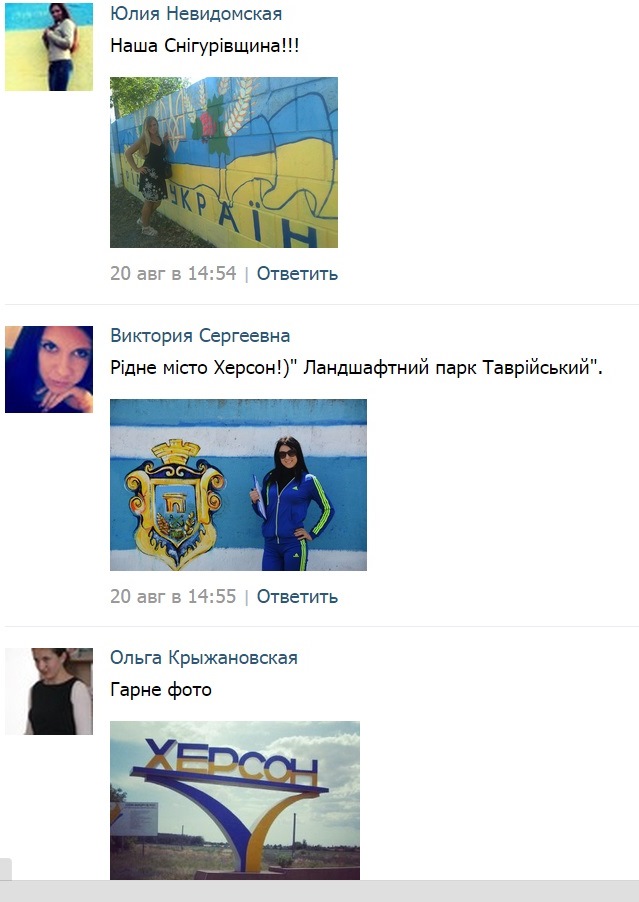Click the Ландшафтний парк Таврійський comment text

coord(357,368)
